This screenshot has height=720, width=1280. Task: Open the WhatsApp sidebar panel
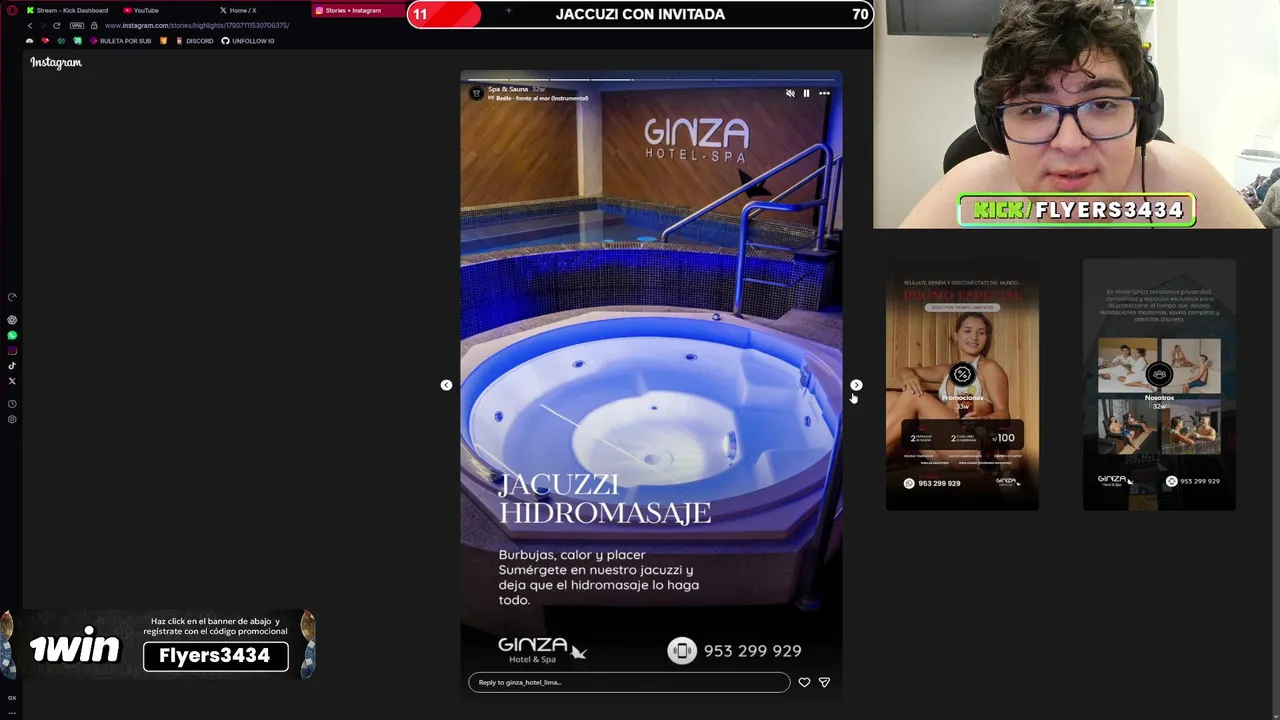coord(12,335)
